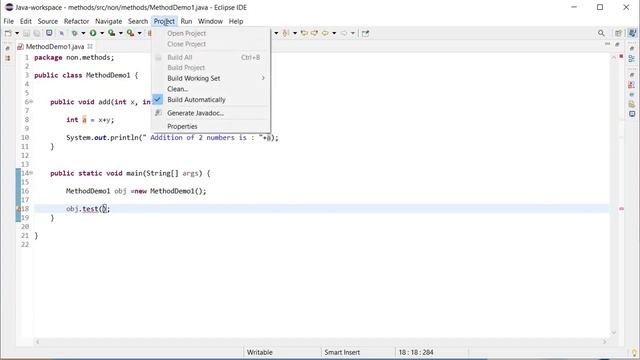Click the toolbar Search magnifier icon

coord(601,33)
